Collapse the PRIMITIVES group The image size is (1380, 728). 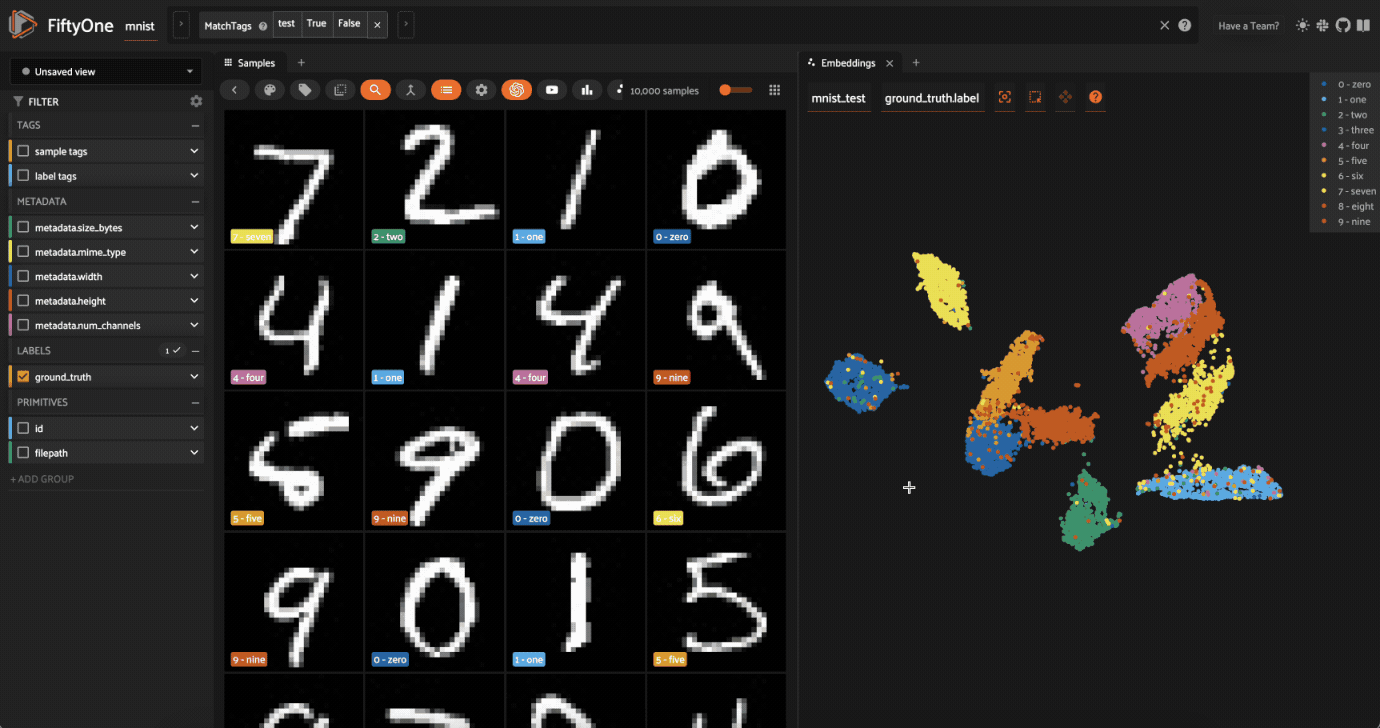click(195, 403)
